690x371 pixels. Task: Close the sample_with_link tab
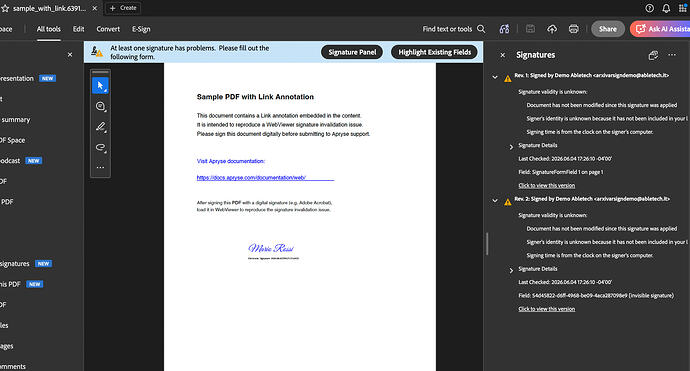click(x=95, y=8)
